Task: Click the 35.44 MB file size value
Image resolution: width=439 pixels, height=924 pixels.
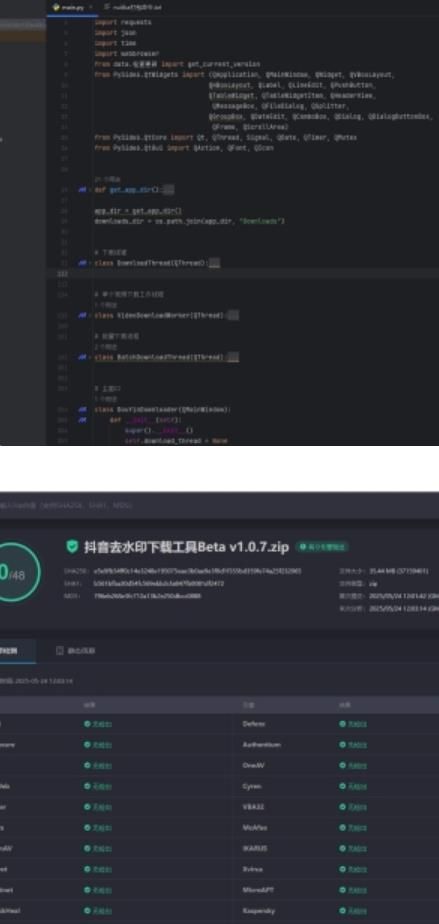Action: click(x=398, y=571)
